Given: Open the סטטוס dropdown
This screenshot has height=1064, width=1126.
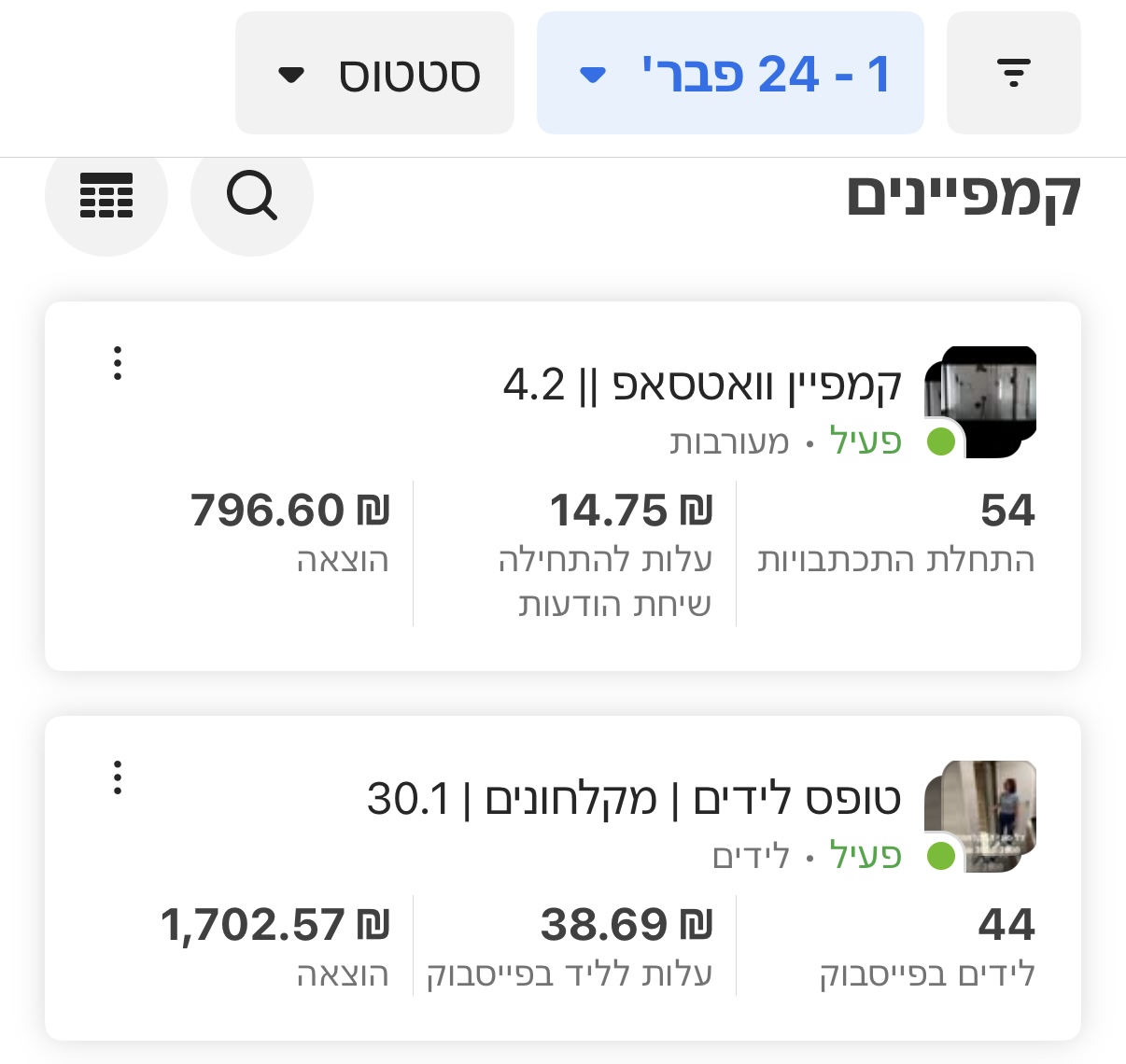Looking at the screenshot, I should [373, 72].
